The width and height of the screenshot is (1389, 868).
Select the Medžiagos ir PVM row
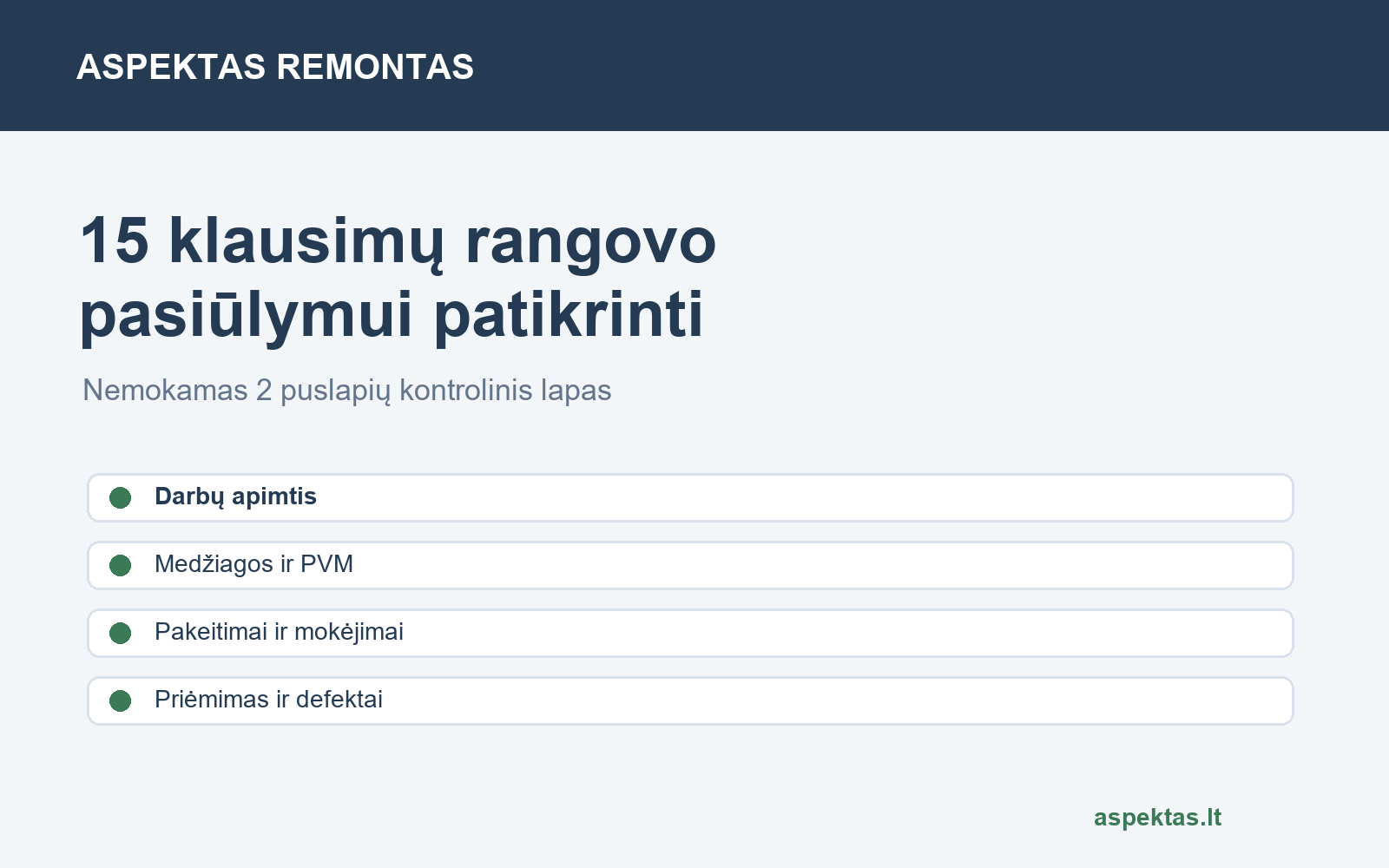click(690, 565)
